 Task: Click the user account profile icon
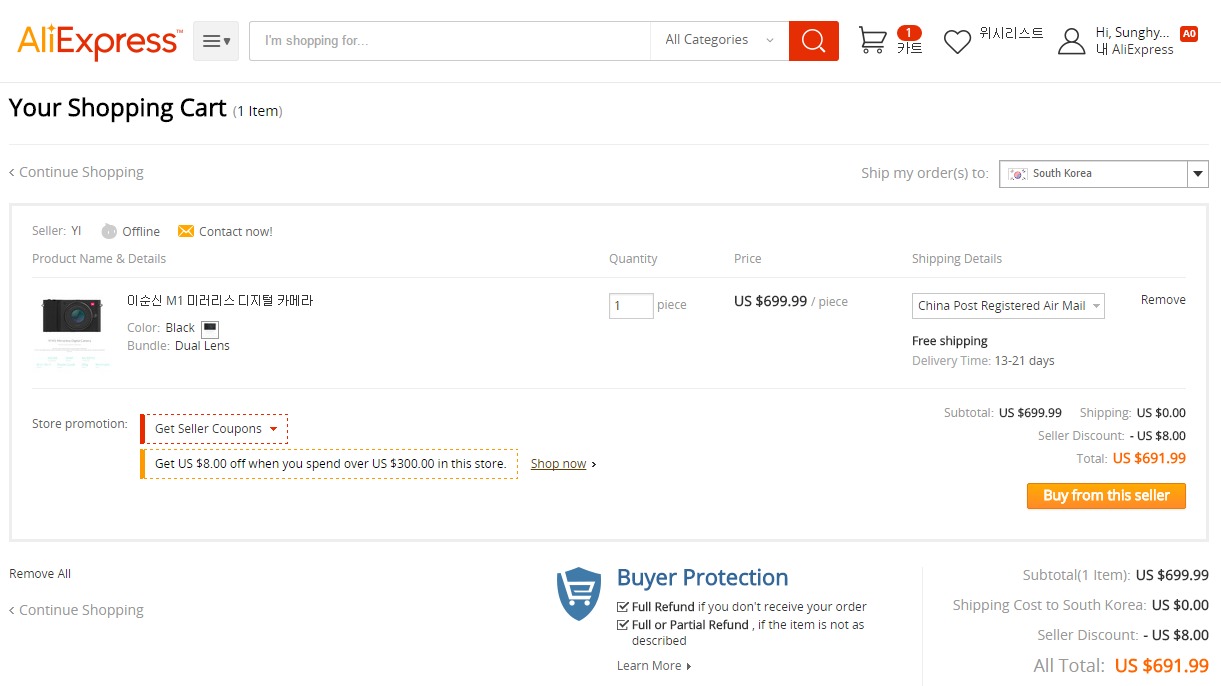pyautogui.click(x=1072, y=41)
